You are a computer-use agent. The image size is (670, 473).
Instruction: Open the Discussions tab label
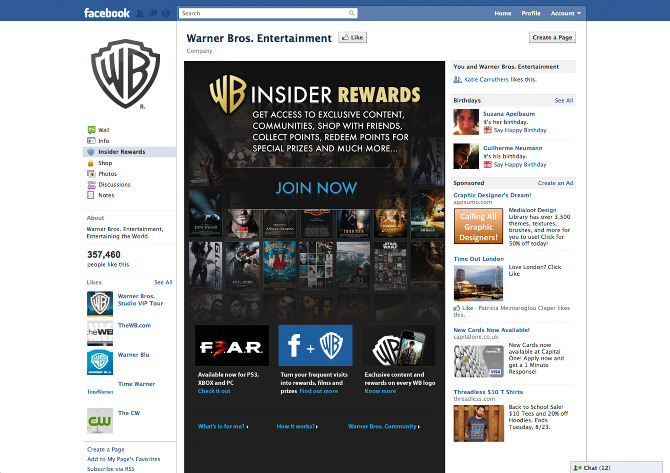(x=115, y=185)
